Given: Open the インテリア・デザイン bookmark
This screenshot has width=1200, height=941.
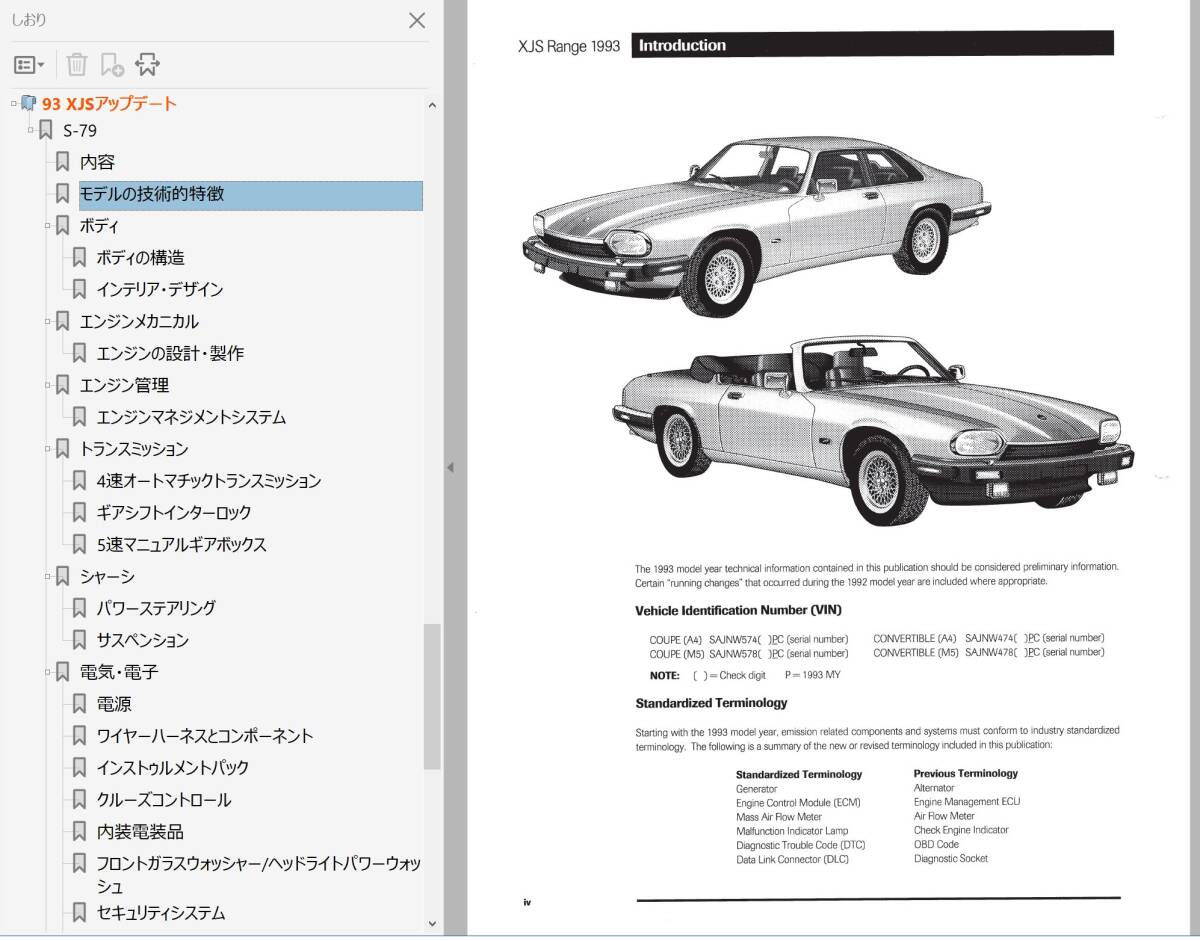Looking at the screenshot, I should 160,290.
